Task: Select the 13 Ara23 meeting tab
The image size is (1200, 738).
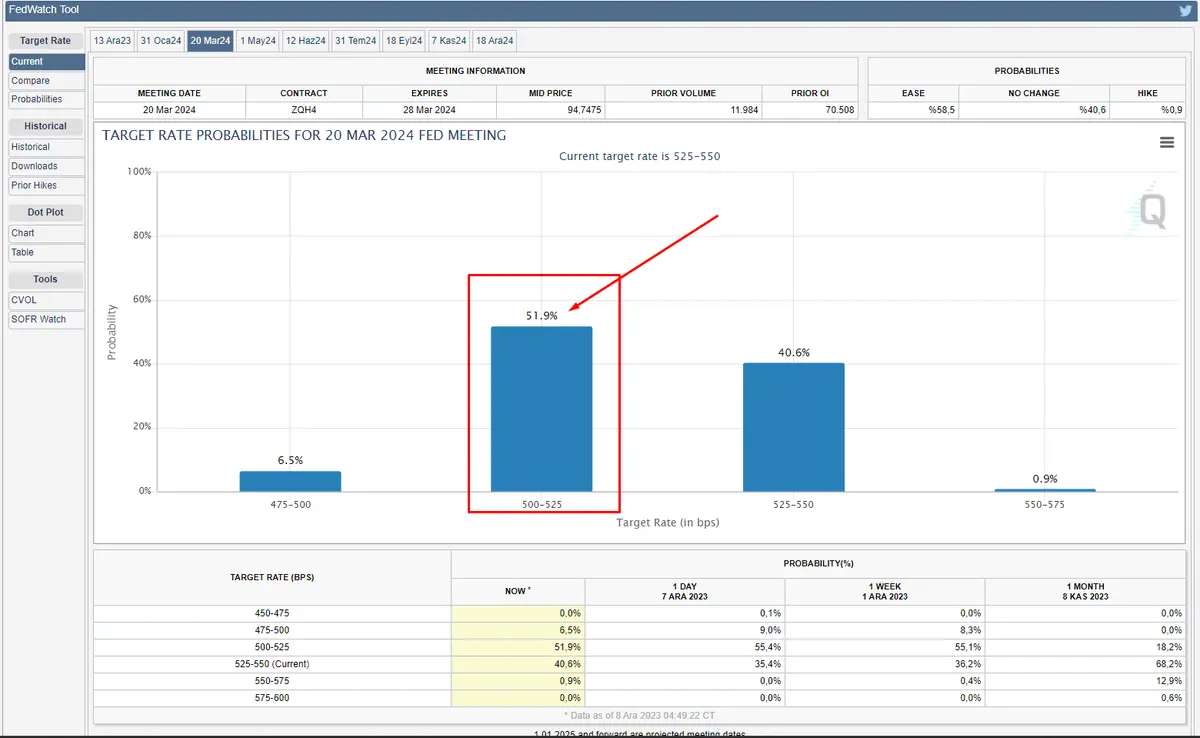Action: click(x=111, y=41)
